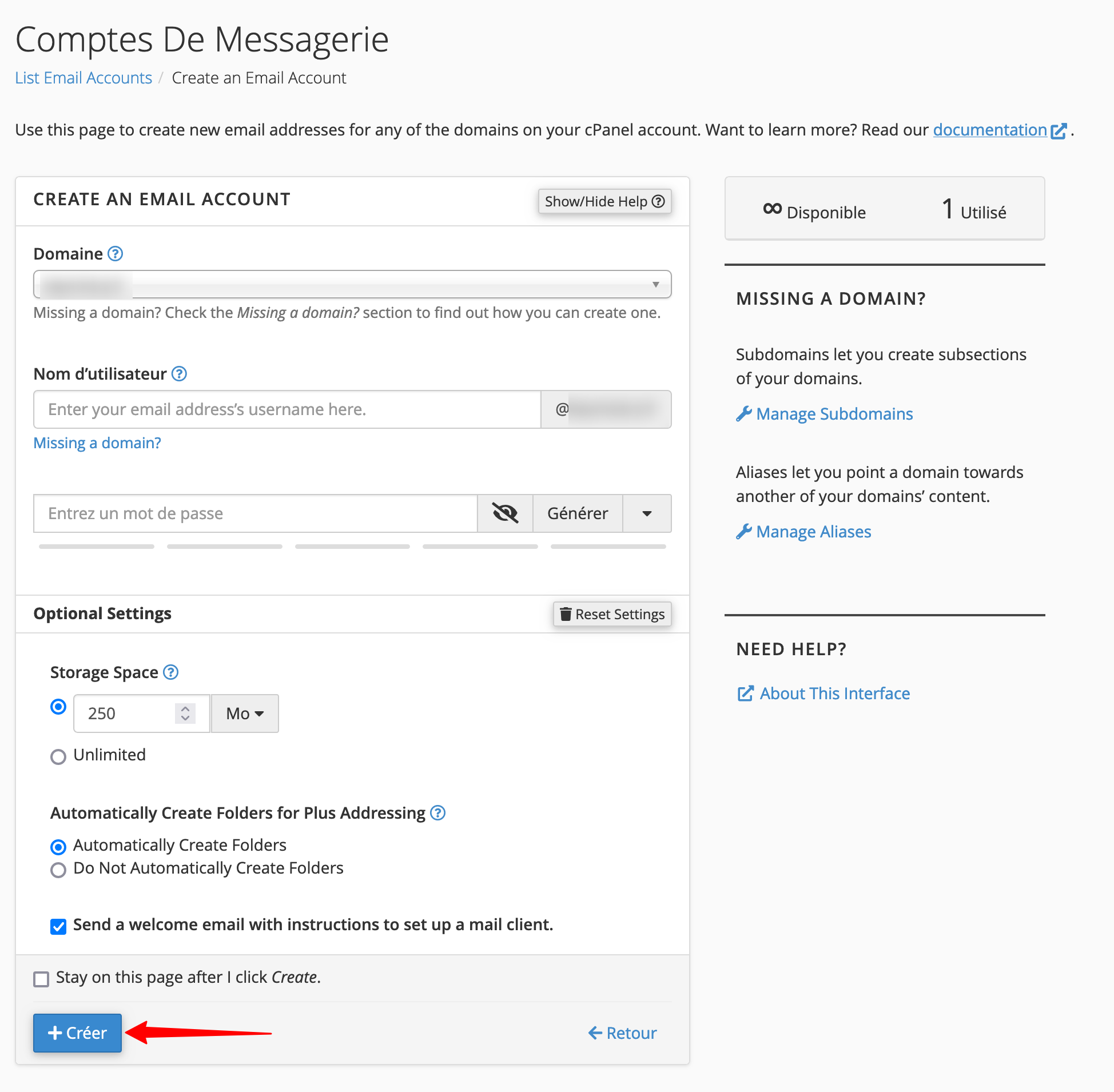
Task: Click the Nom d'utilisateur help icon
Action: pyautogui.click(x=180, y=373)
